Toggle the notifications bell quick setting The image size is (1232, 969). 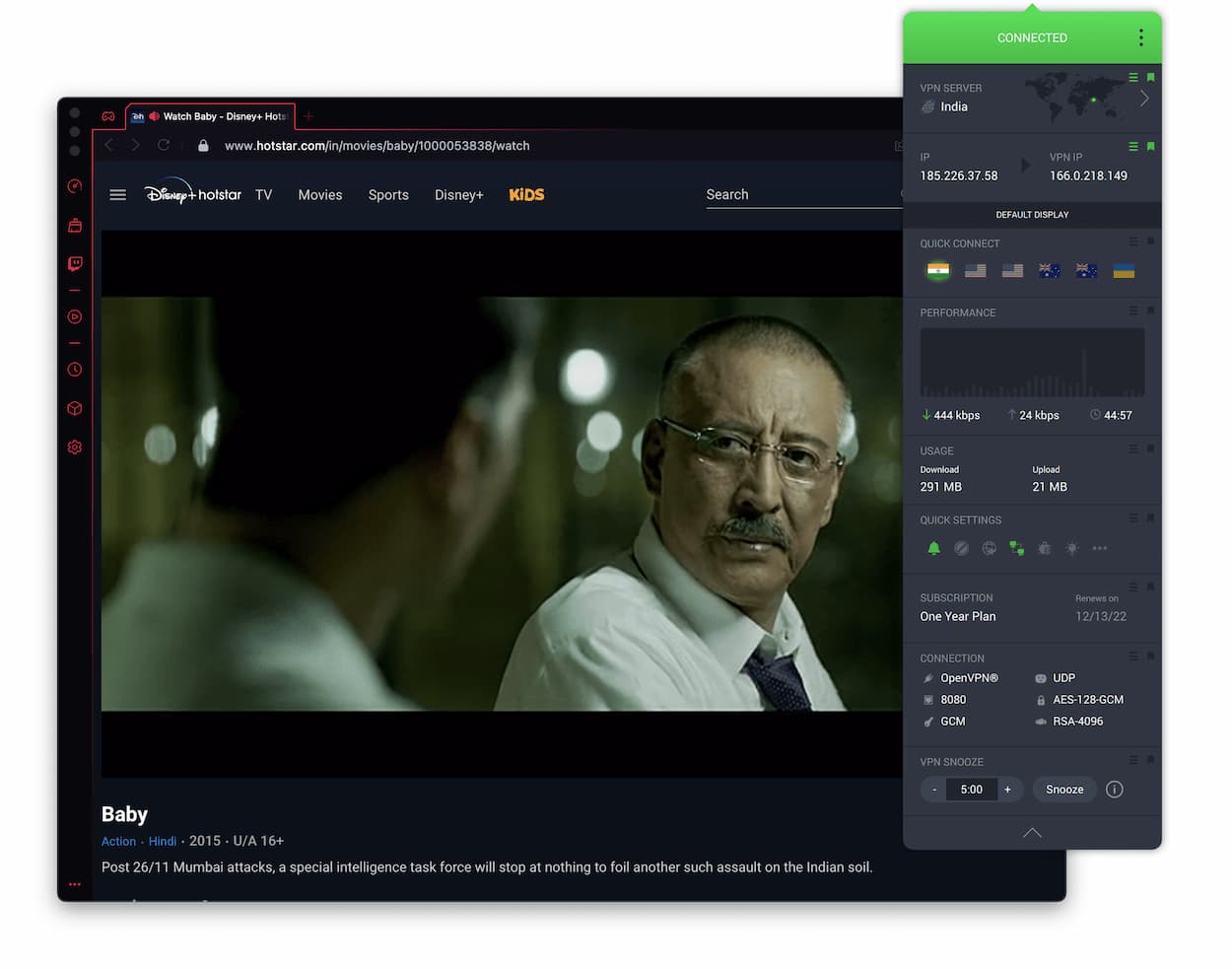(934, 548)
